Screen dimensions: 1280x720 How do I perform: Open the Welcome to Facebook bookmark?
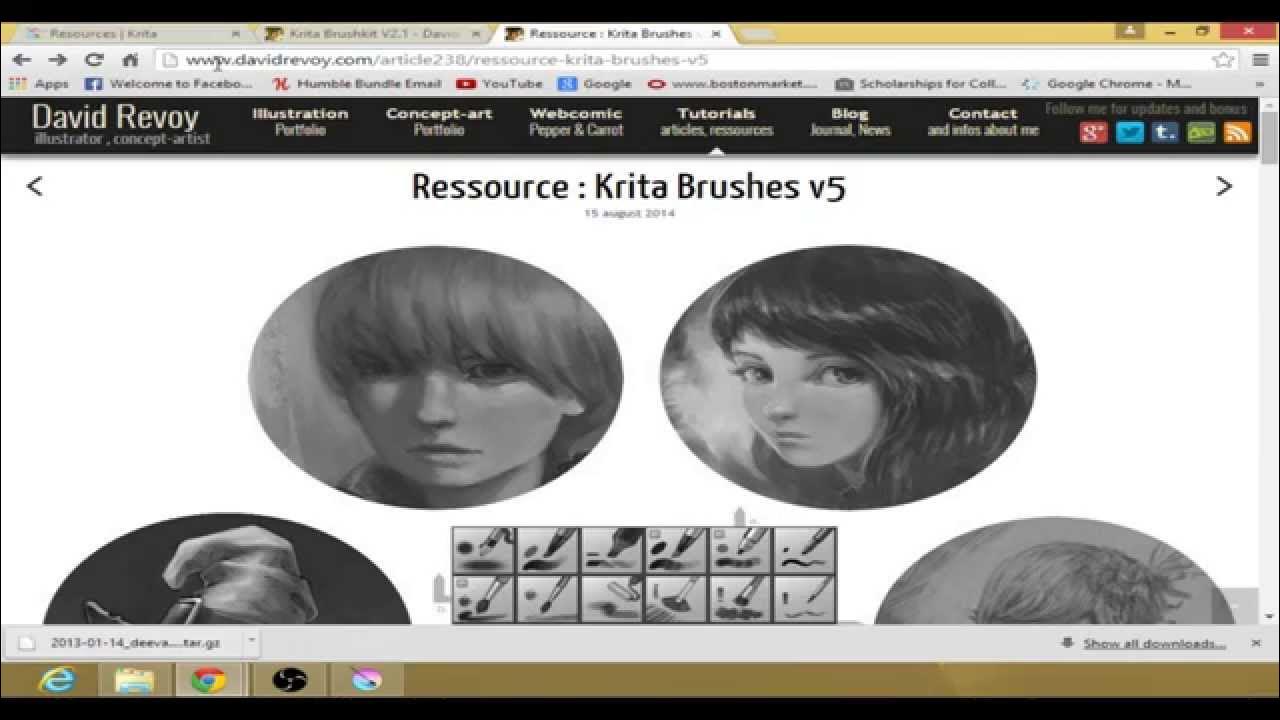(x=169, y=84)
